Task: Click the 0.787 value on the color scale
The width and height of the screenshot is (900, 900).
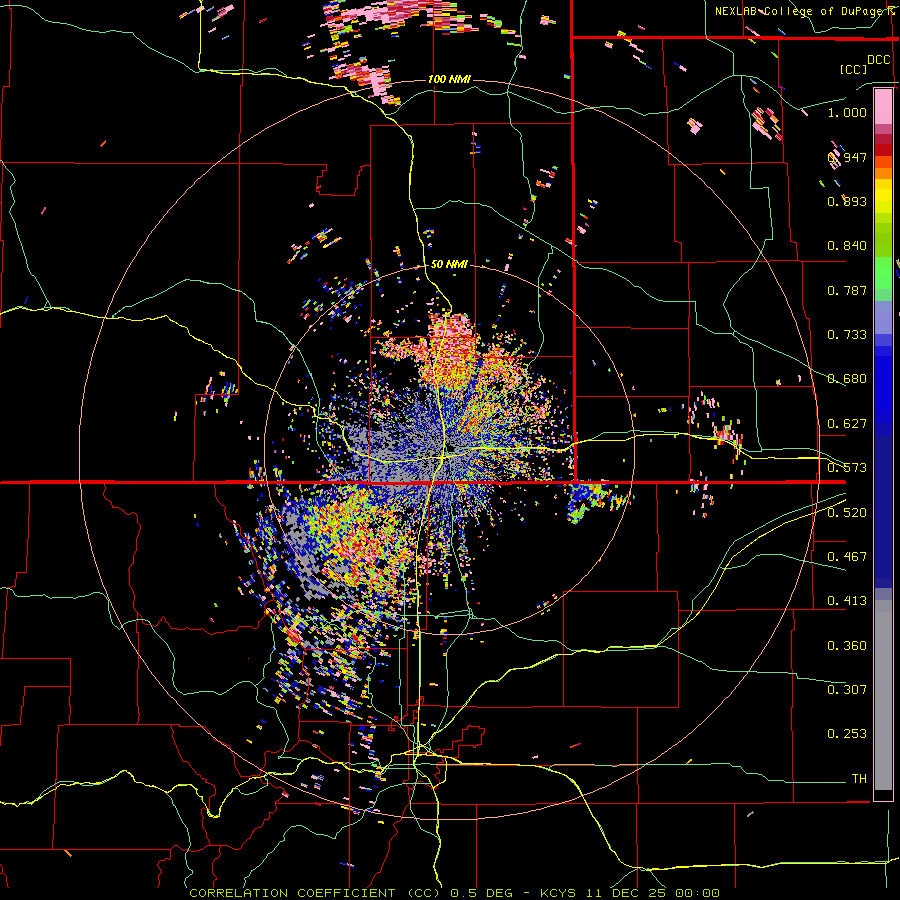Action: 847,290
